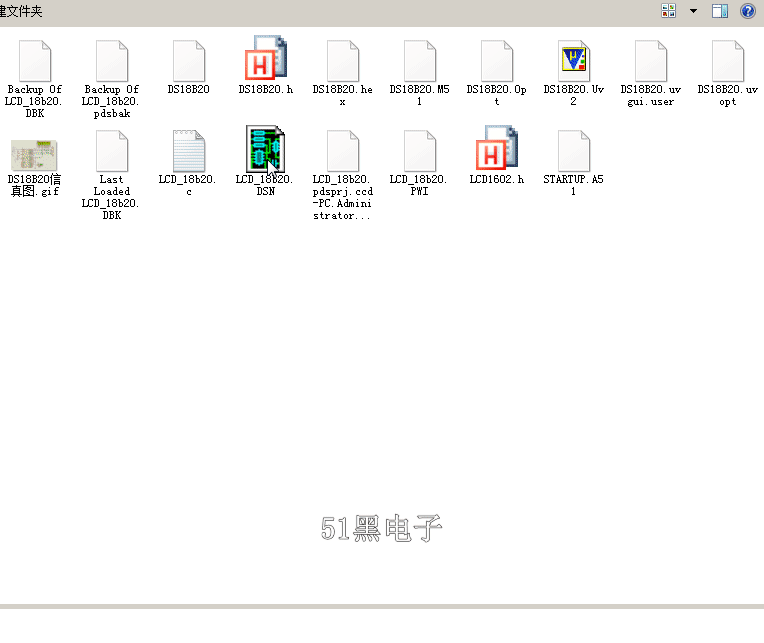
Task: Select the DS18B20.h header file icon
Action: pos(266,57)
